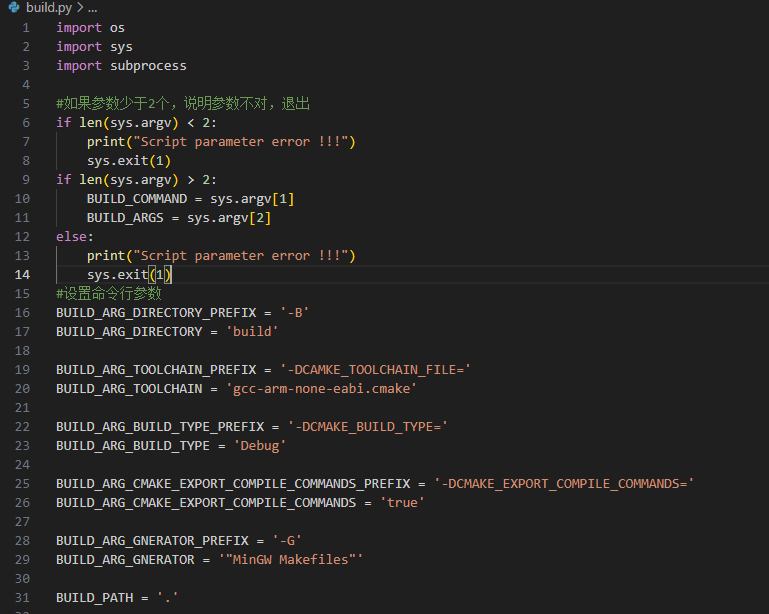769x614 pixels.
Task: Click the Chinese comment on line 5
Action: tap(183, 103)
